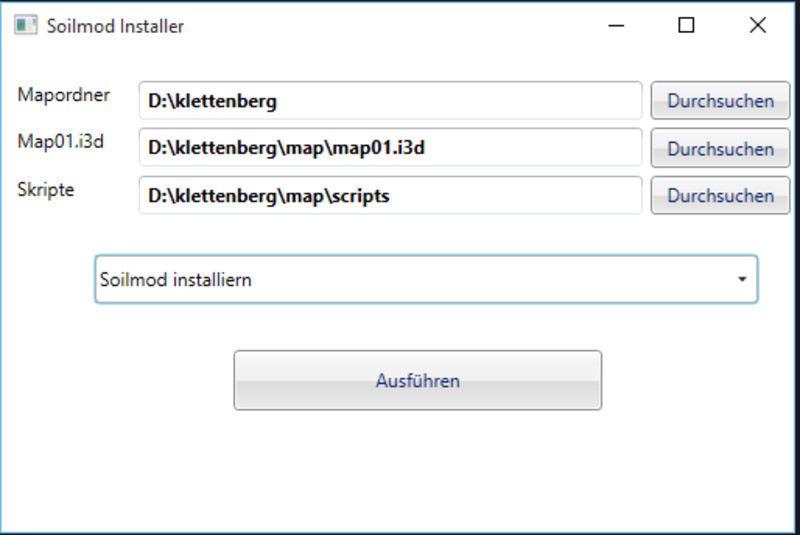800x535 pixels.
Task: Click the blank area below Ausführen button
Action: 417,470
